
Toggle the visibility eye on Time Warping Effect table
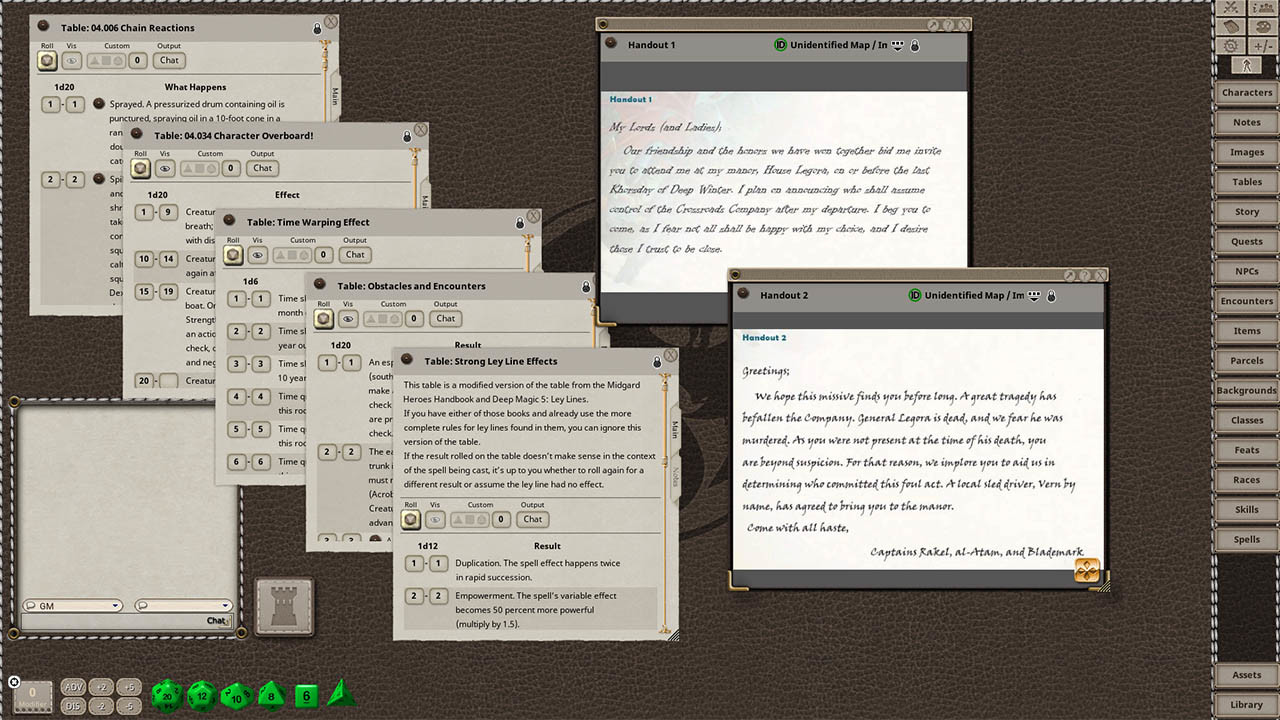(258, 254)
